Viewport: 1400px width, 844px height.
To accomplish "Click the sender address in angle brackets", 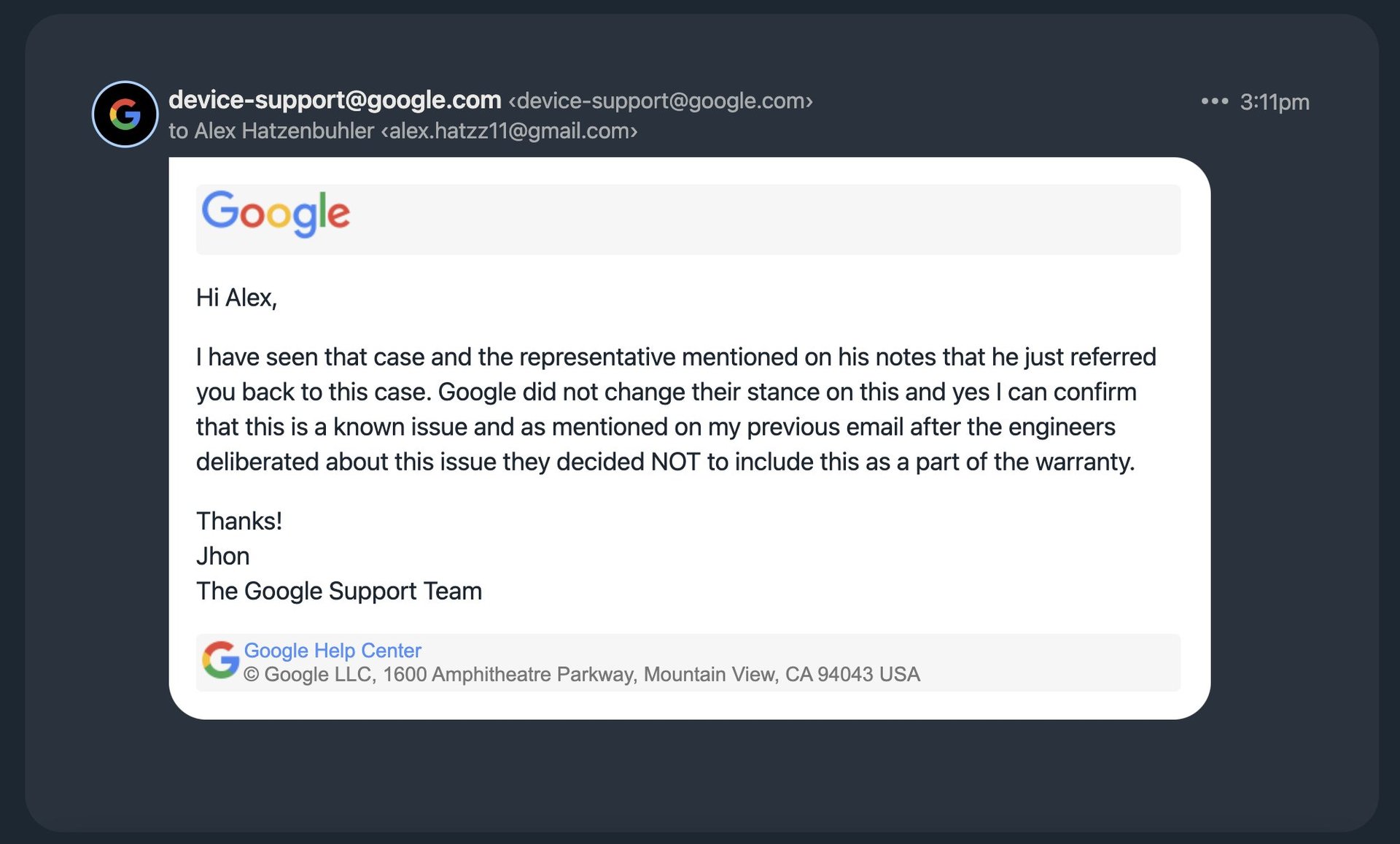I will point(661,101).
